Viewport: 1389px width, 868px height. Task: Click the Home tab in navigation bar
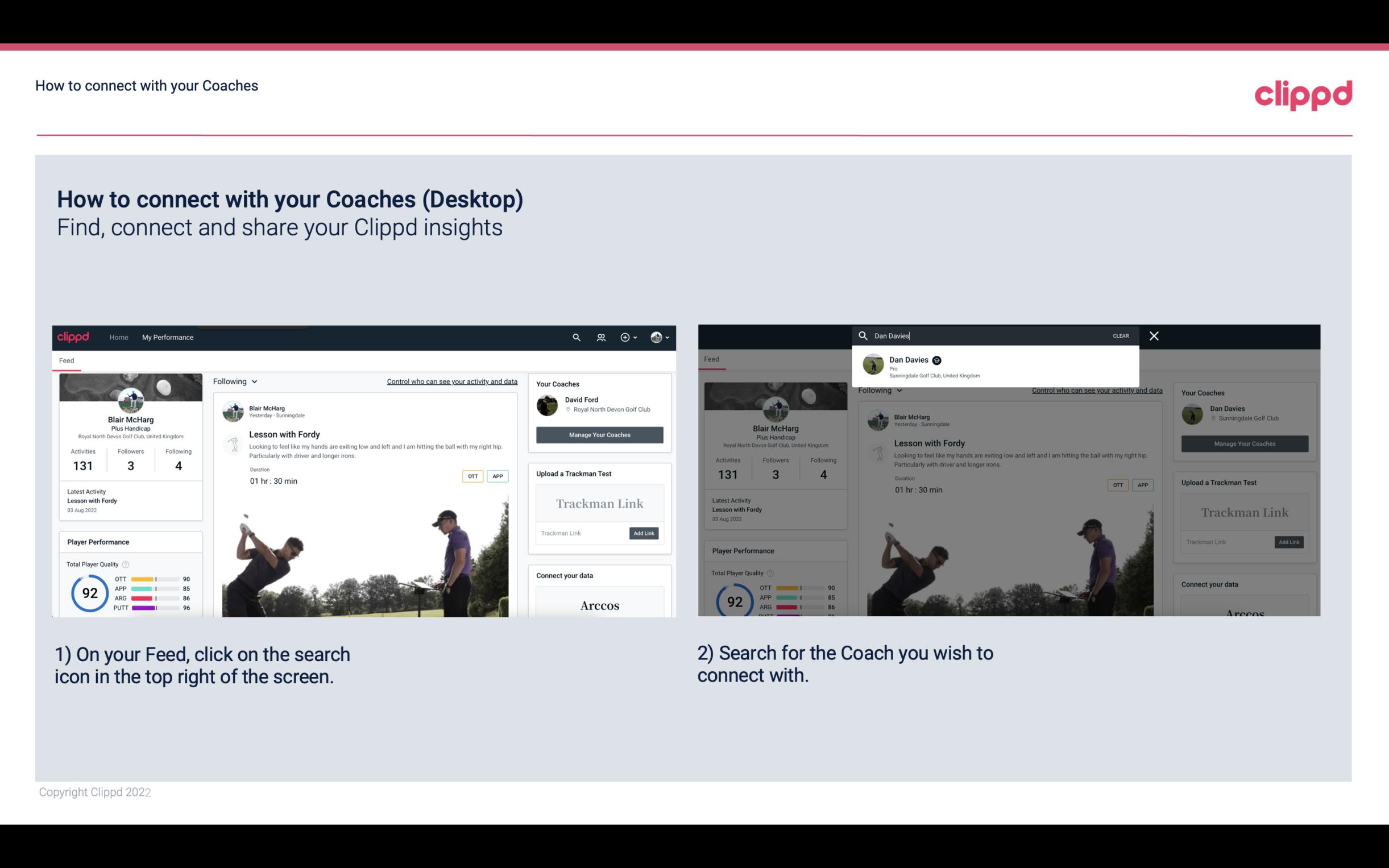(x=119, y=336)
